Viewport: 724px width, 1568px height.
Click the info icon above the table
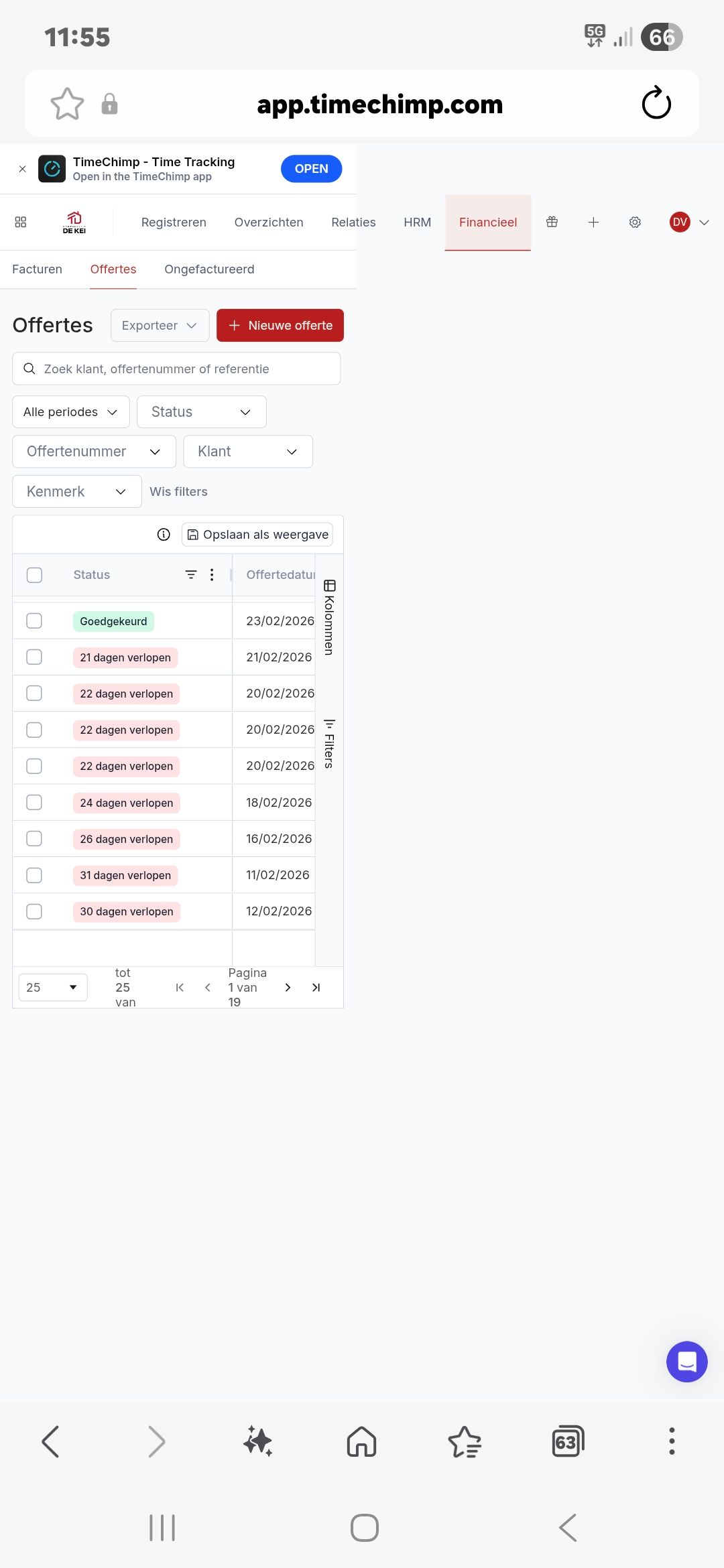[x=164, y=534]
